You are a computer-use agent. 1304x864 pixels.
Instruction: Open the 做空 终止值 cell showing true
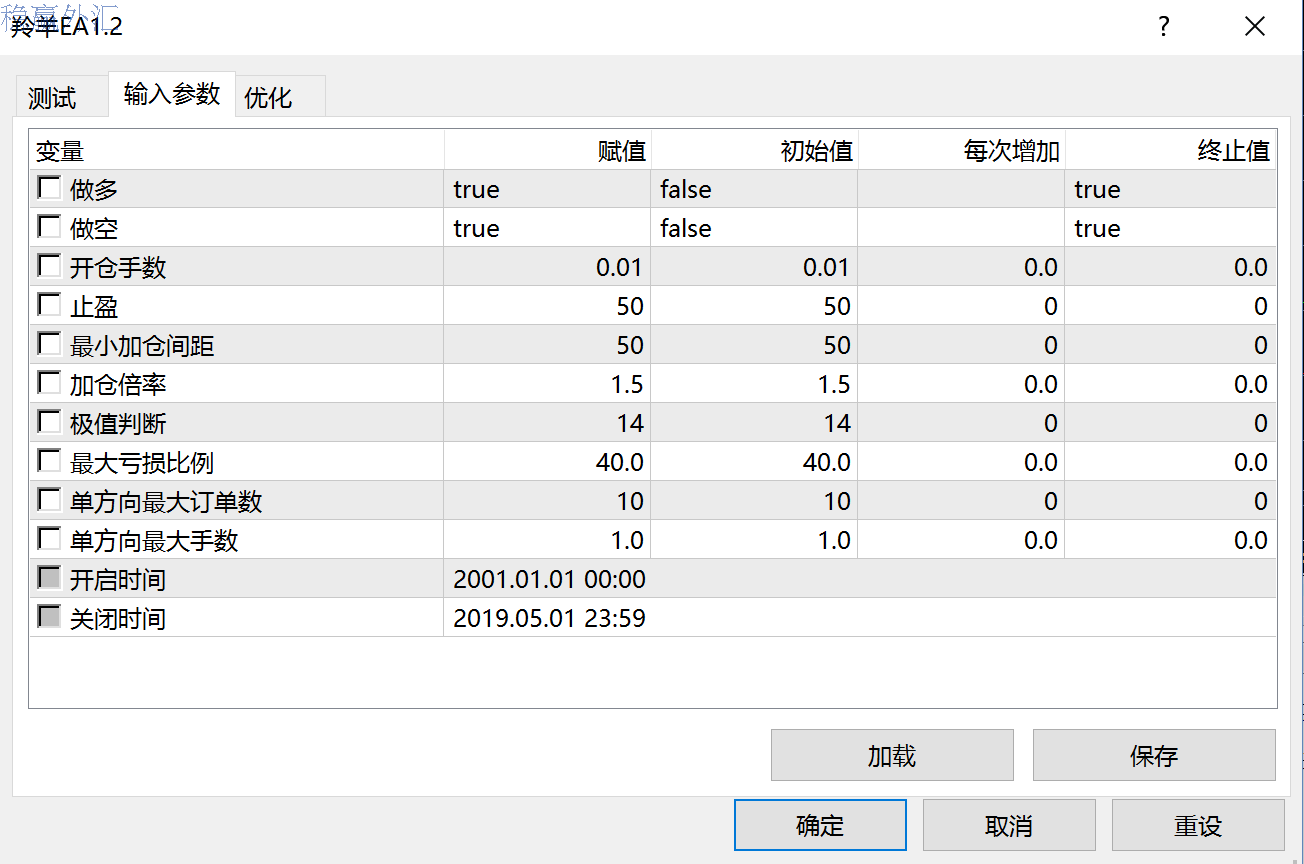(x=1171, y=228)
